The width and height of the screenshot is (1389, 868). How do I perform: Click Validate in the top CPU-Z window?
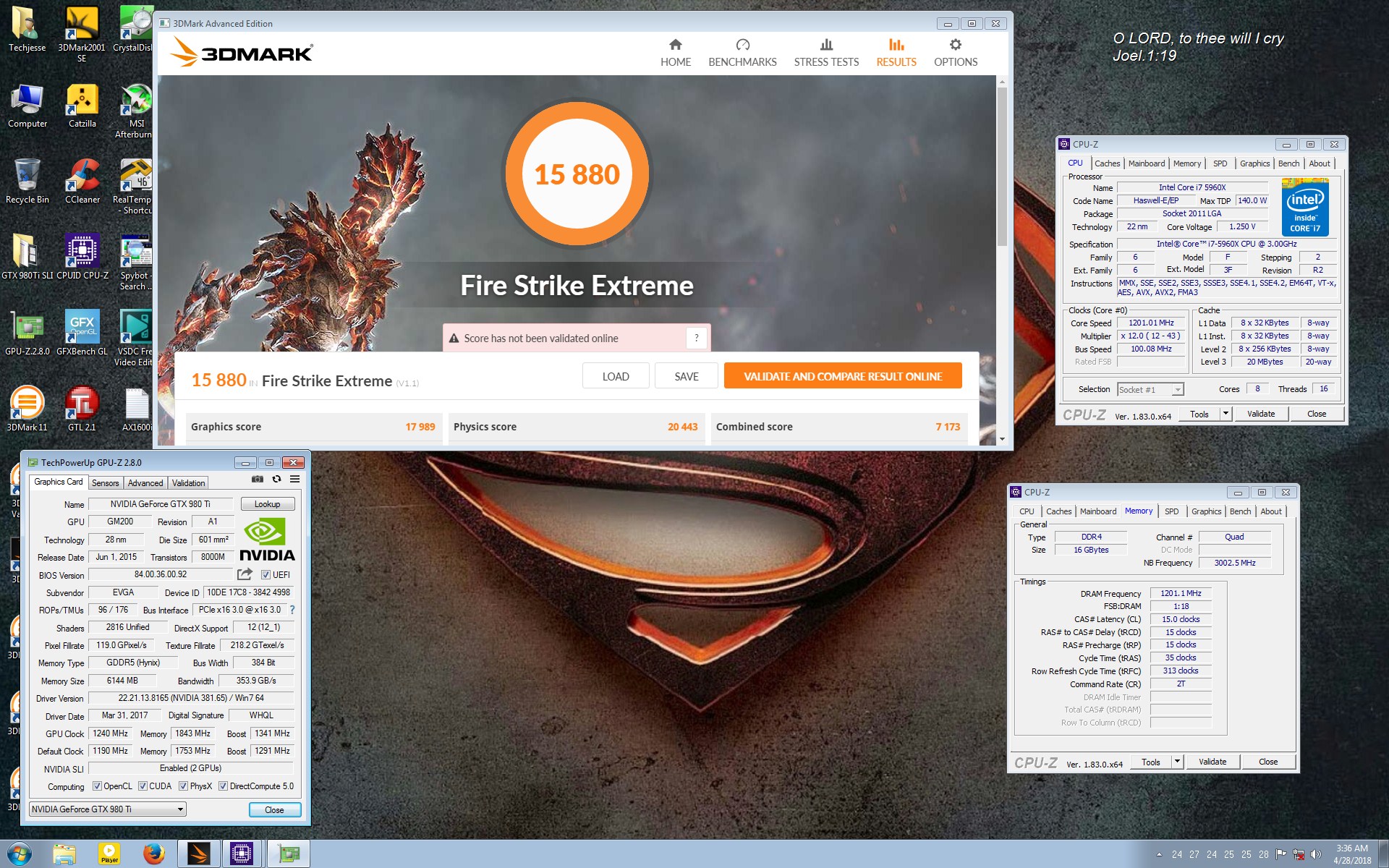pyautogui.click(x=1261, y=414)
